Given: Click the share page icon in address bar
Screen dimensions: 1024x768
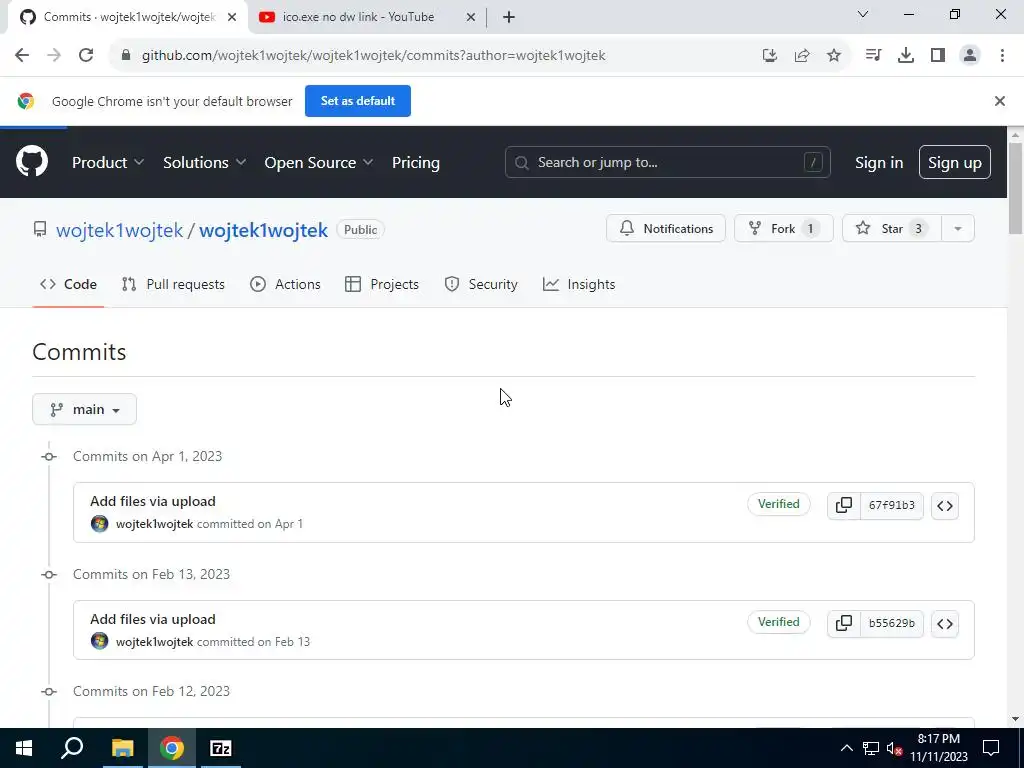Looking at the screenshot, I should tap(802, 56).
